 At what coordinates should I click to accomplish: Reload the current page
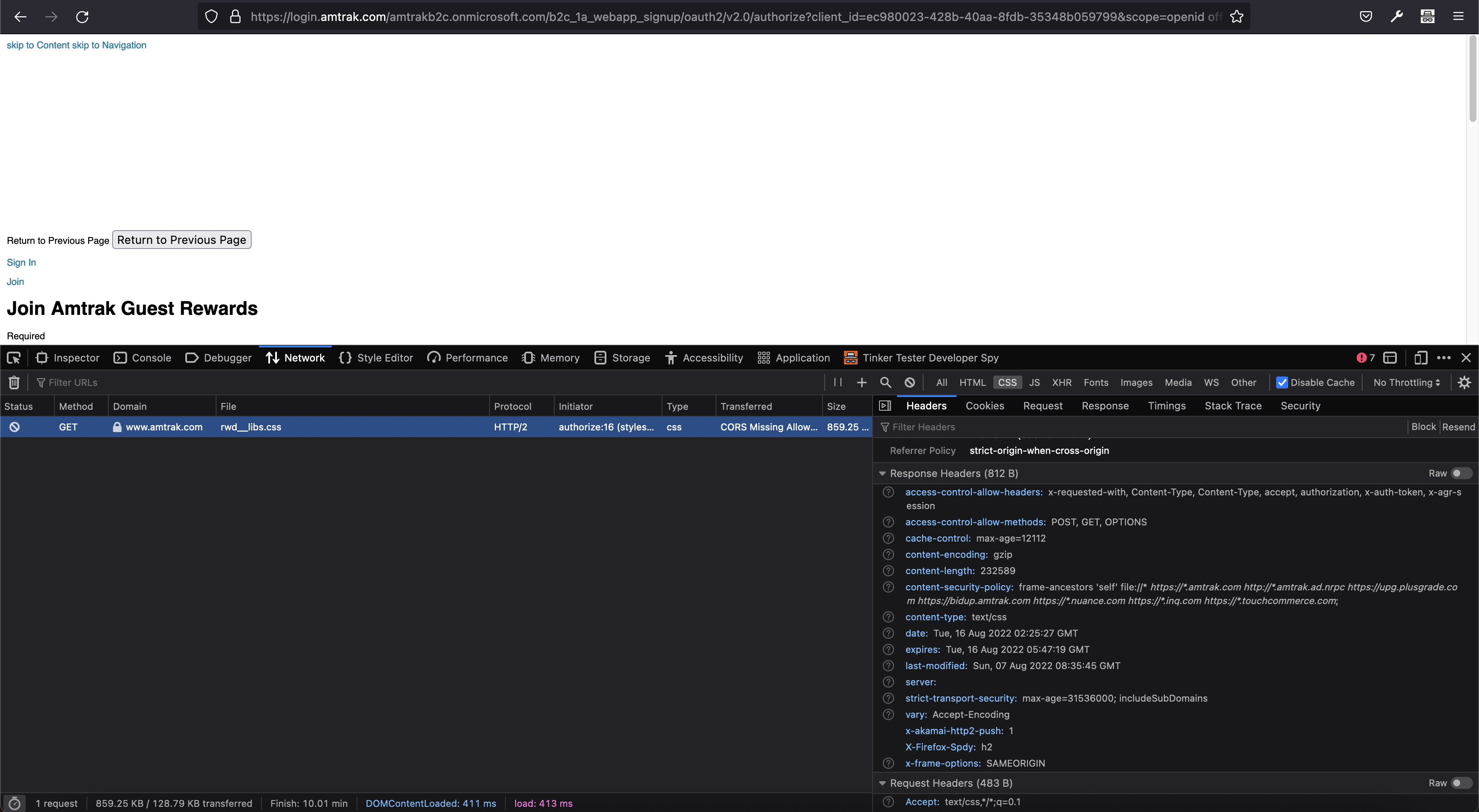(x=82, y=17)
